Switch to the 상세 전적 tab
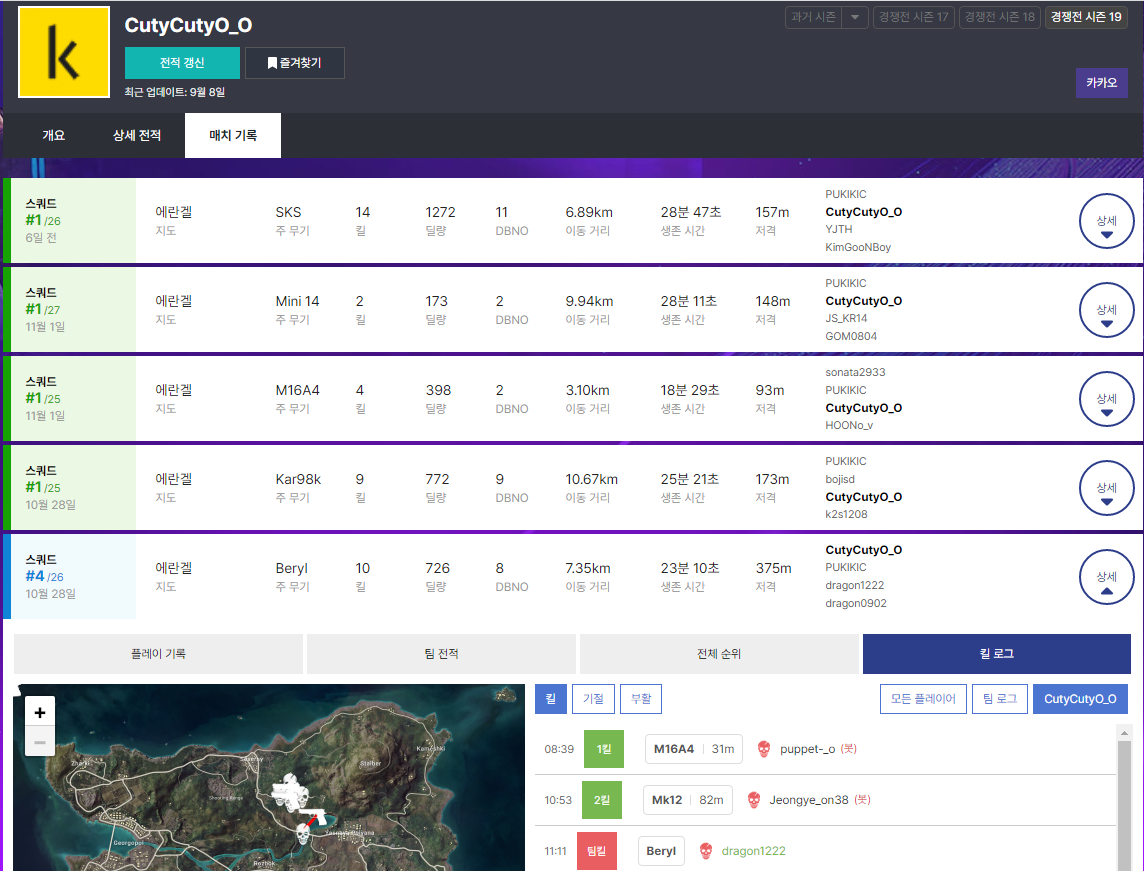The height and width of the screenshot is (871, 1144). coord(136,135)
